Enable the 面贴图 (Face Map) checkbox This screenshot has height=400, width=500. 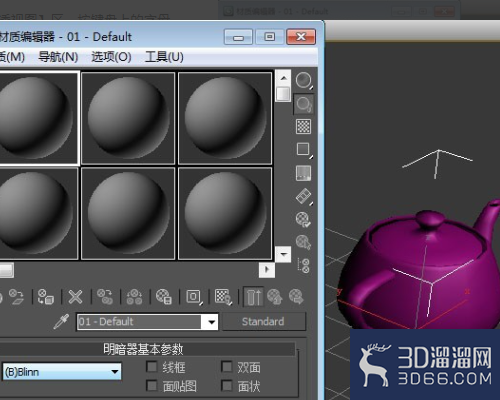(152, 386)
